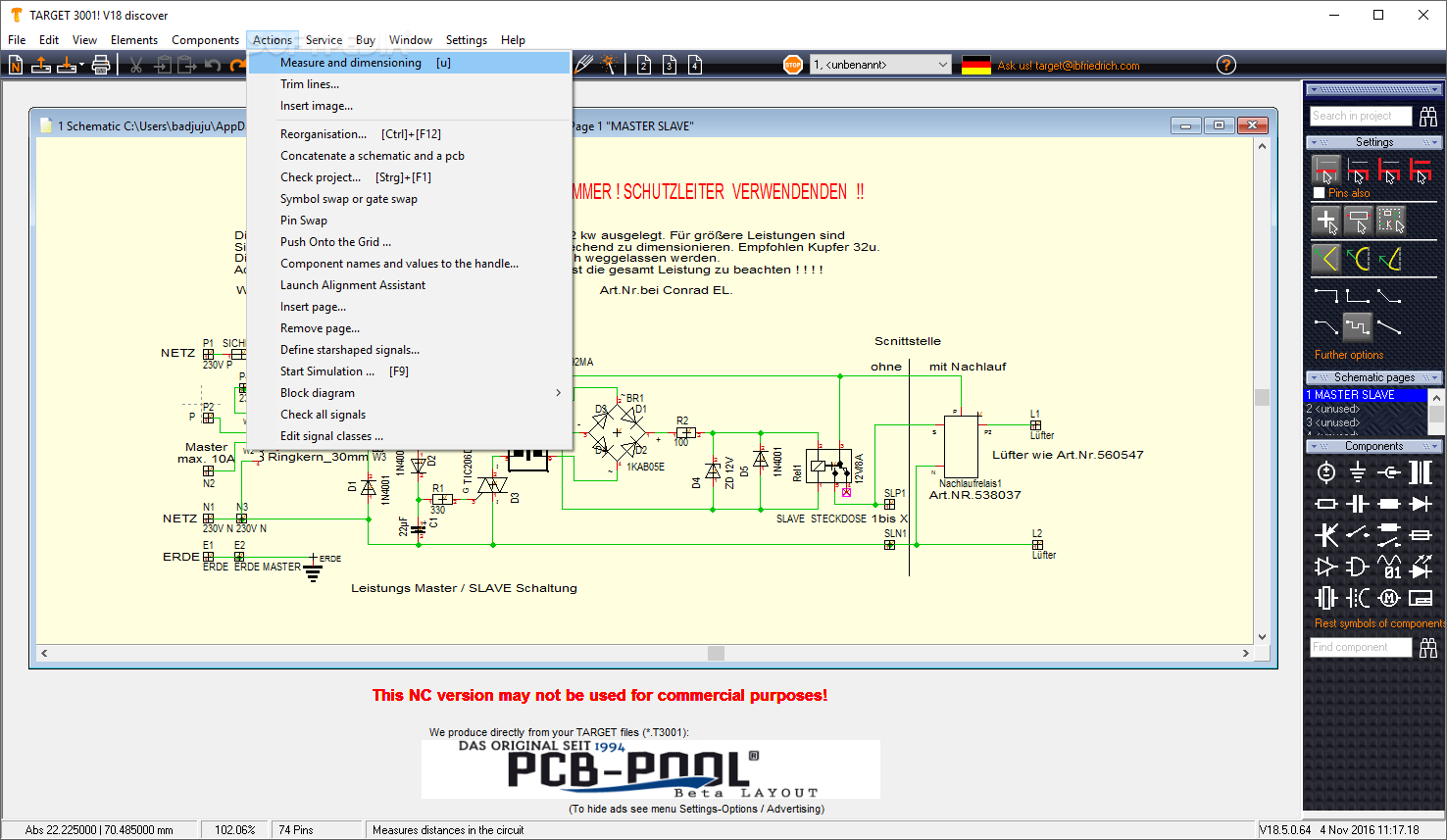Image resolution: width=1447 pixels, height=840 pixels.
Task: Select the resistor component symbol
Action: pos(1326,504)
